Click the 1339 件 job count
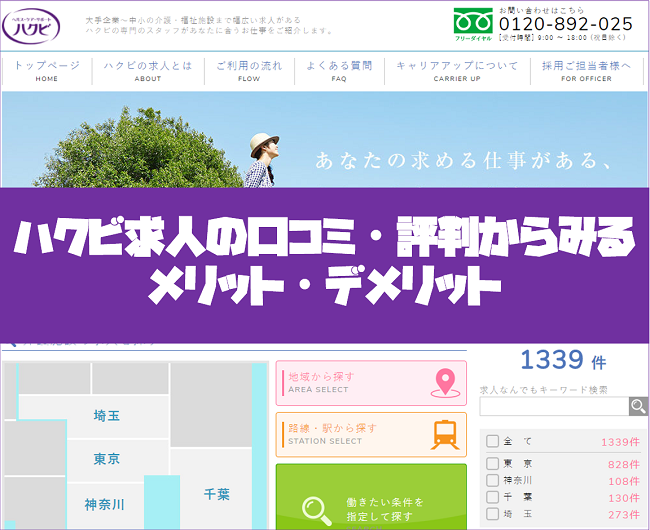Image resolution: width=650 pixels, height=530 pixels. click(563, 360)
